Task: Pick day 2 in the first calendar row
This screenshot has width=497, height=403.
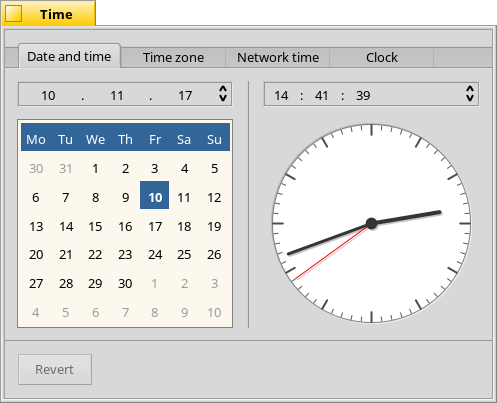Action: 125,169
